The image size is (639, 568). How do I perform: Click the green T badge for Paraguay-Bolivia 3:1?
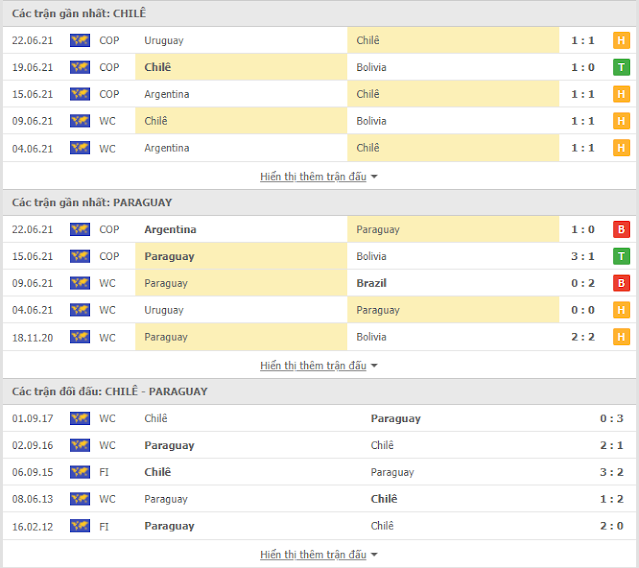(x=621, y=256)
